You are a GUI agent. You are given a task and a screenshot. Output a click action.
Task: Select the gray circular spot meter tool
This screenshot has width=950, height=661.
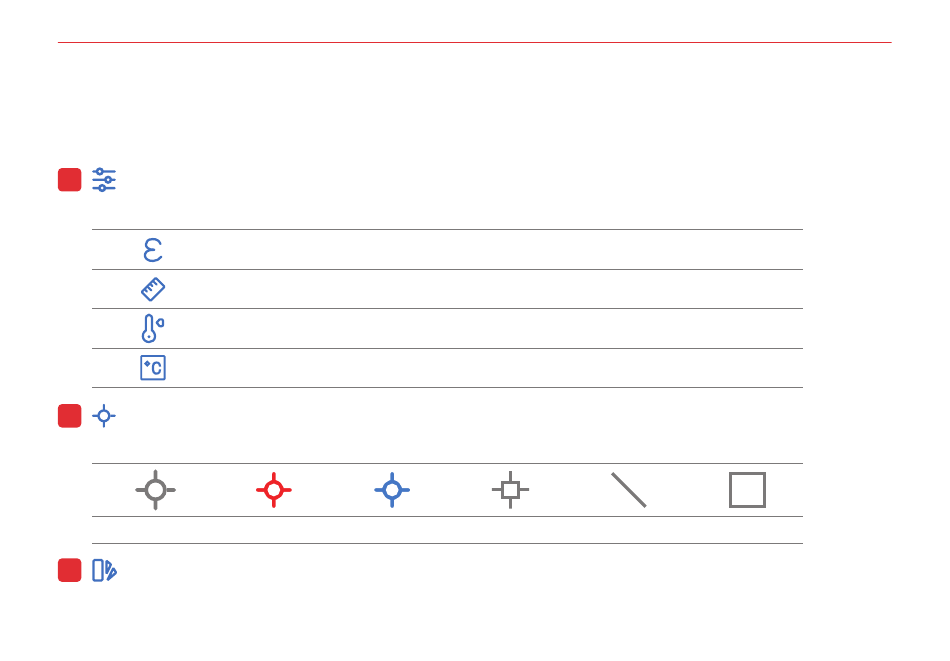tap(156, 490)
